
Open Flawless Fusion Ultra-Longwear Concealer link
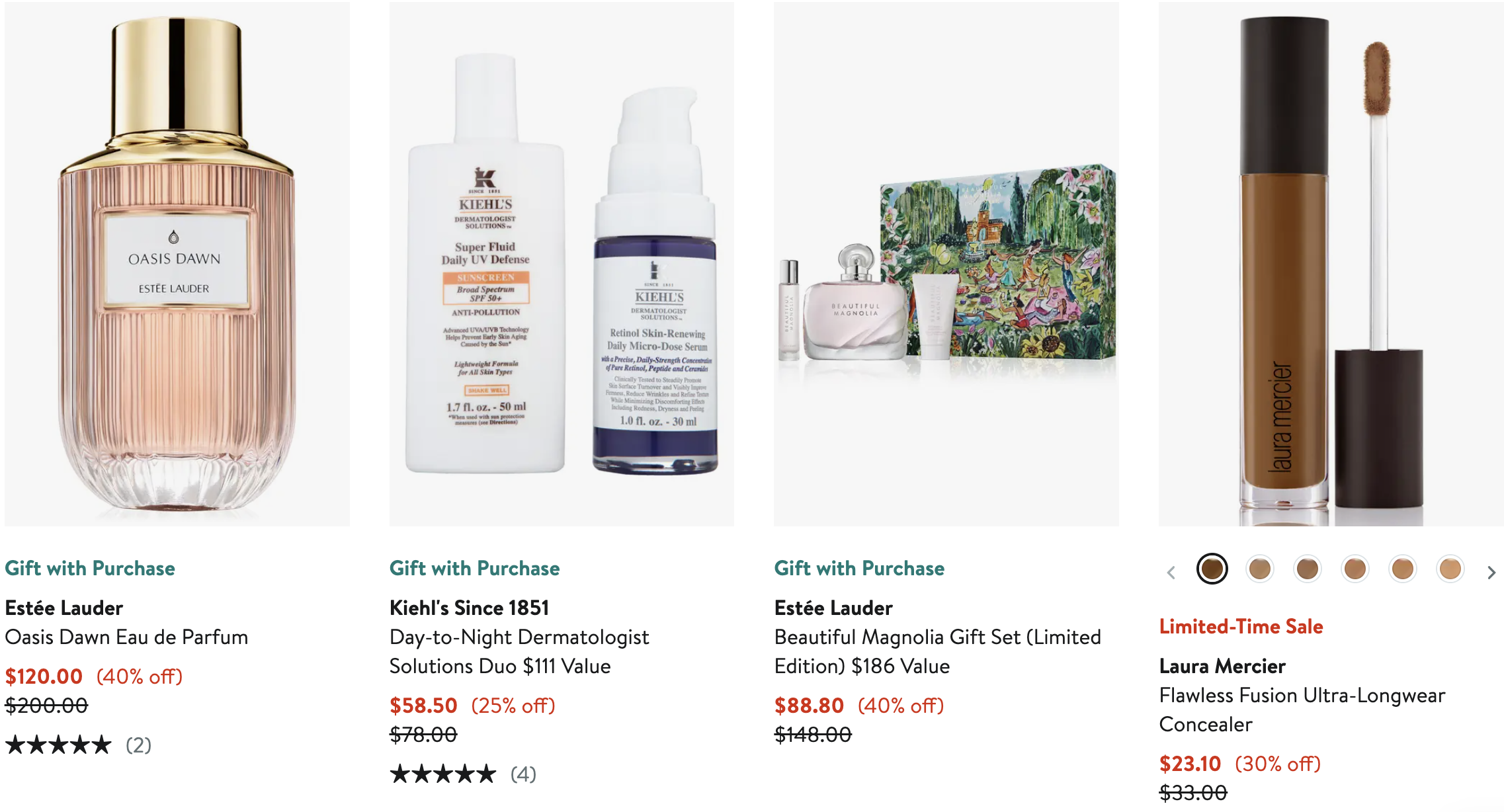[x=1302, y=710]
